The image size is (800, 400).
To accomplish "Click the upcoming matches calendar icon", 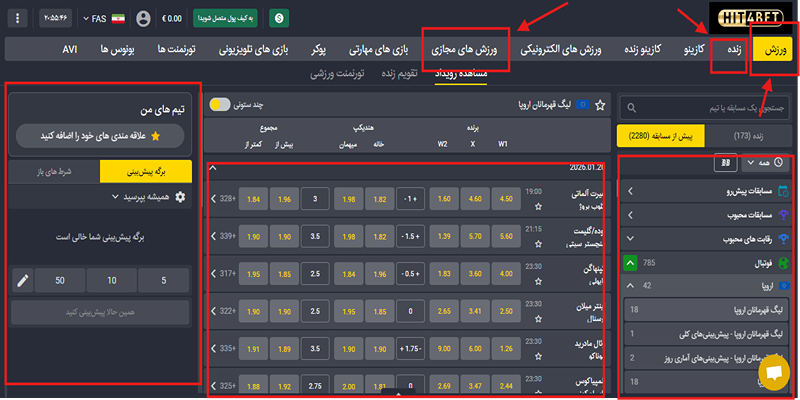I will coord(783,191).
